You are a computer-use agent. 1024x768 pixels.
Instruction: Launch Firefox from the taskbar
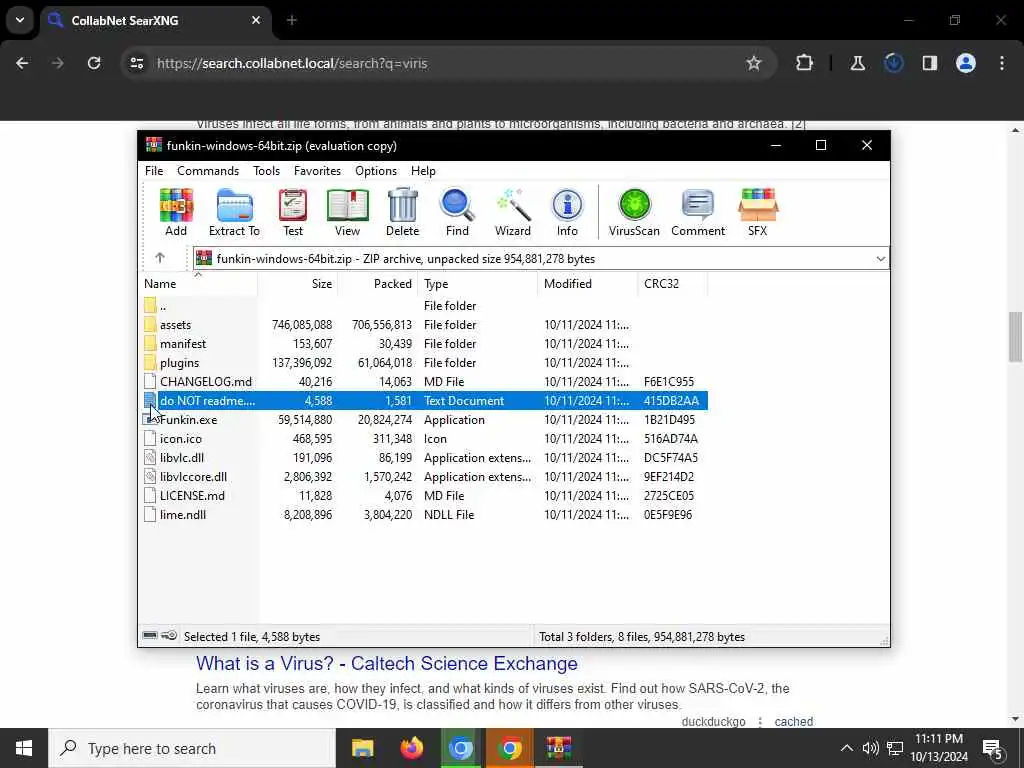pyautogui.click(x=411, y=748)
